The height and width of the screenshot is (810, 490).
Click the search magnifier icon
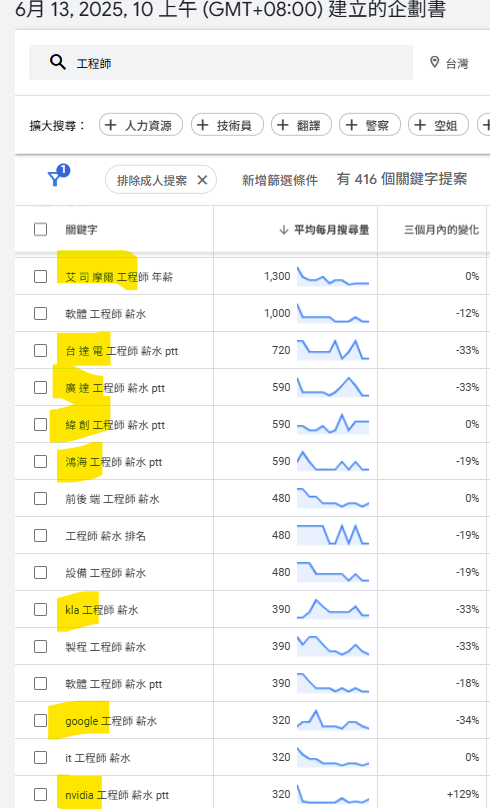click(58, 63)
